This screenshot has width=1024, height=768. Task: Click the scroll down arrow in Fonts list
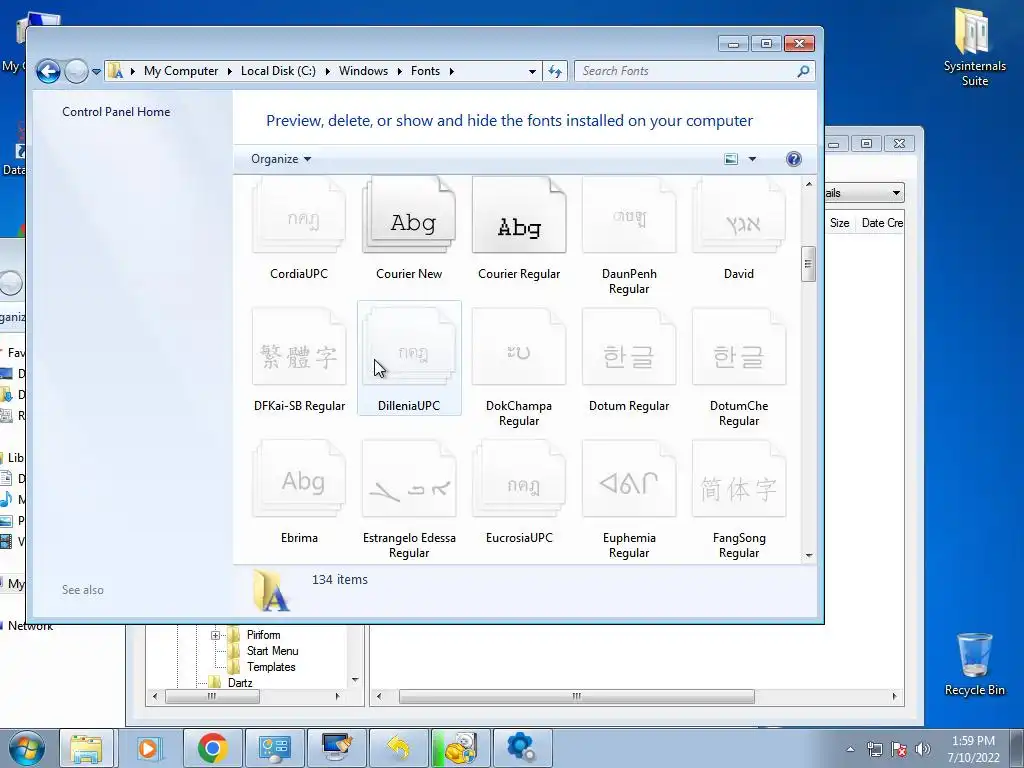click(808, 555)
